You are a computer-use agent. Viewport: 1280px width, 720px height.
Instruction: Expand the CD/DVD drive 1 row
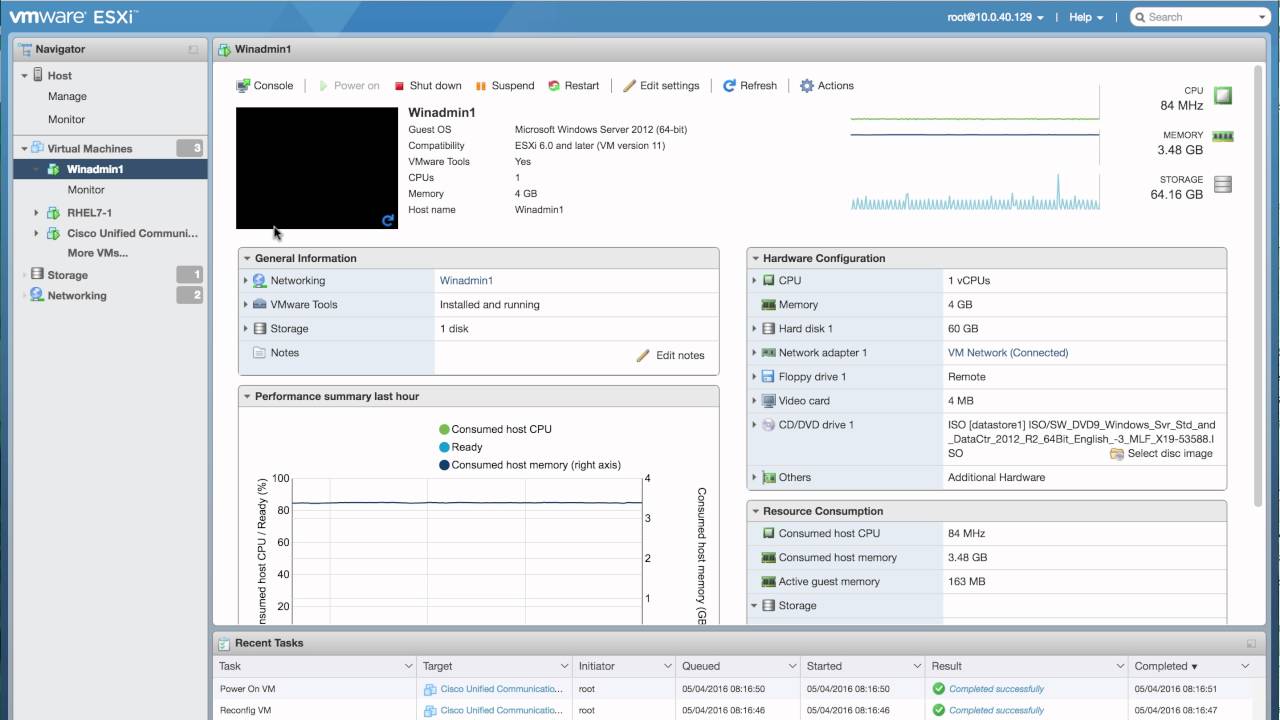click(x=755, y=425)
